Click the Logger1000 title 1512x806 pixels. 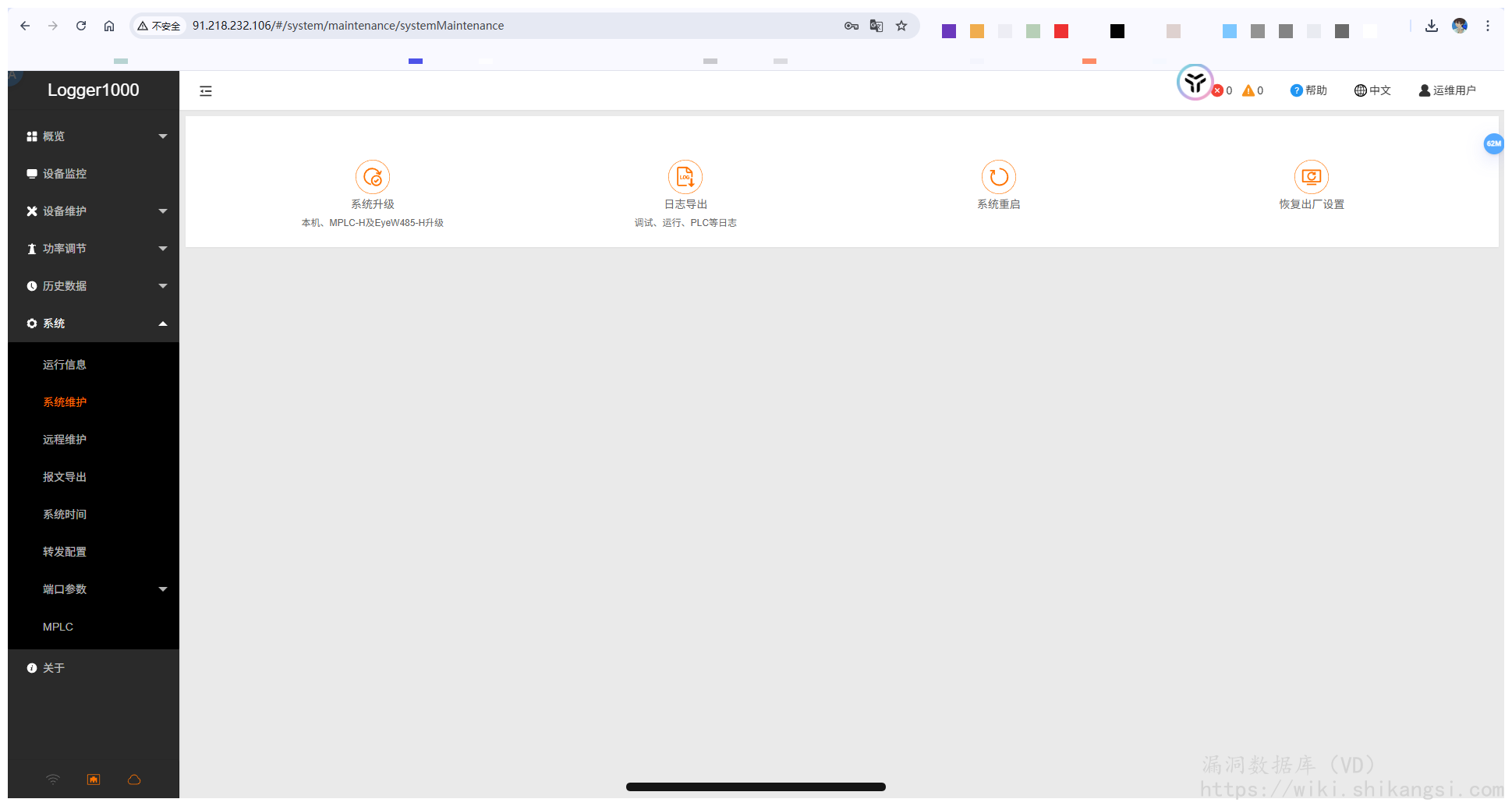pyautogui.click(x=94, y=90)
